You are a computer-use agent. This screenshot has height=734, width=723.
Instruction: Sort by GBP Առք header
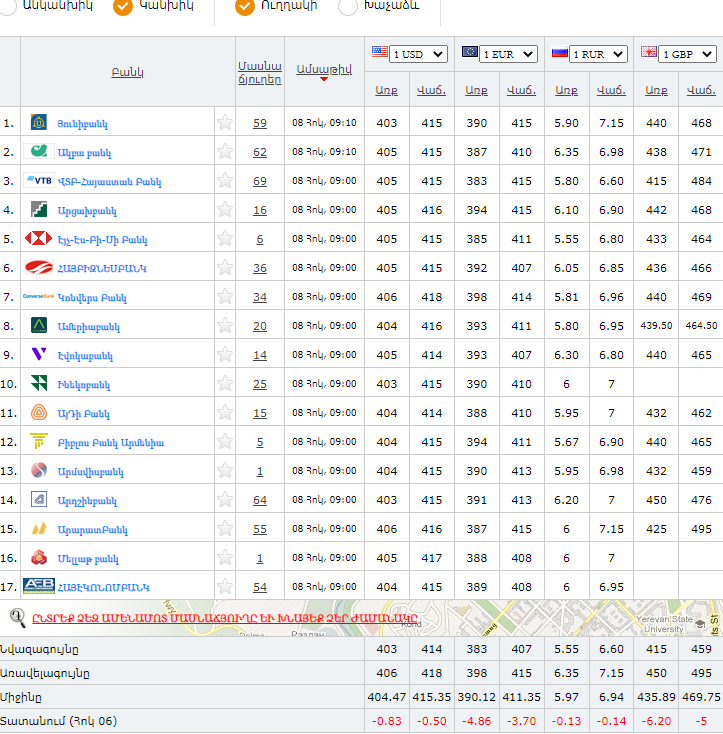click(x=656, y=90)
